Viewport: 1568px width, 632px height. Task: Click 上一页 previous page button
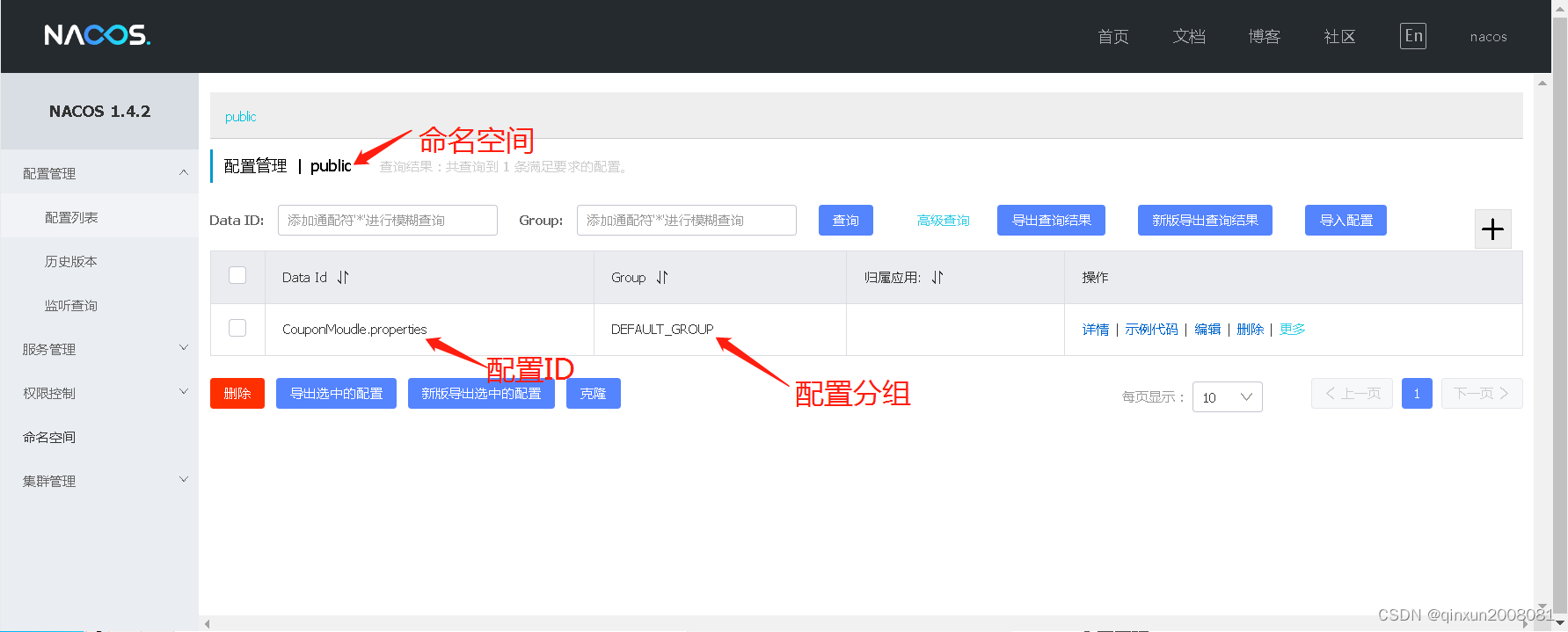click(1352, 394)
